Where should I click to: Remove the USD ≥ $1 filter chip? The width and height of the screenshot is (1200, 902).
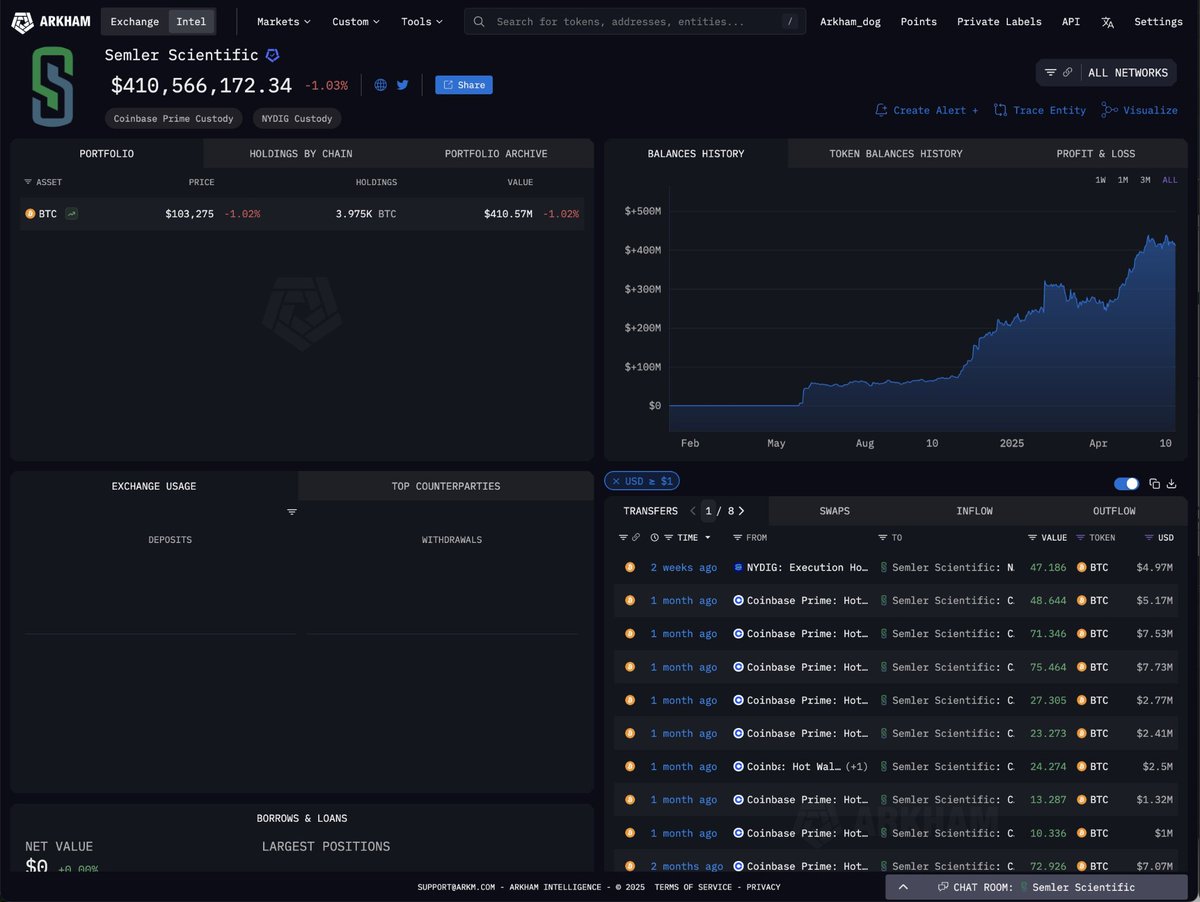[x=616, y=481]
